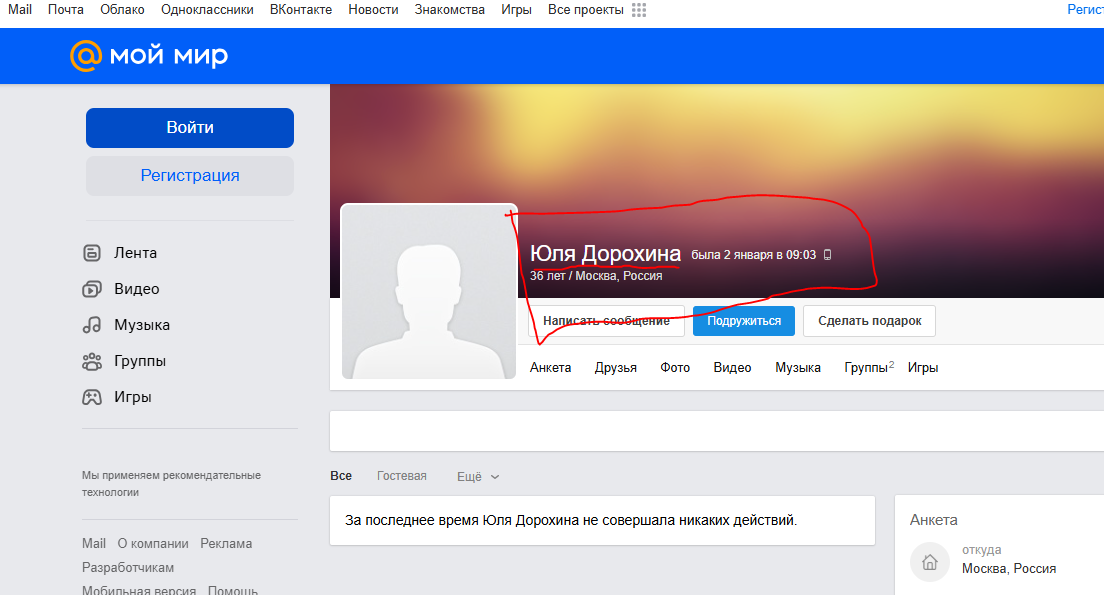Open the Видео profile tab

pos(732,368)
